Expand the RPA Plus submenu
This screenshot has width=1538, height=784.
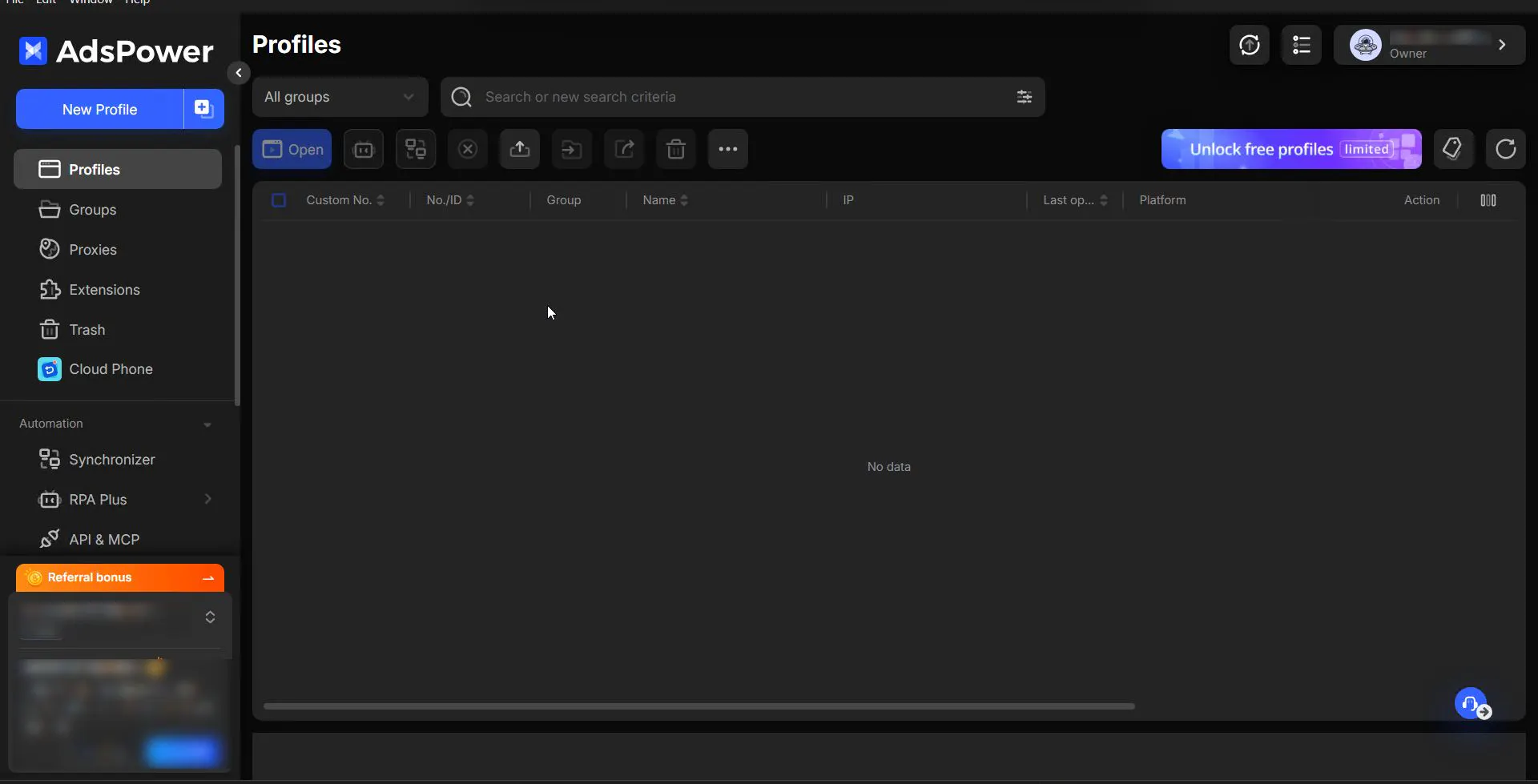tap(208, 500)
